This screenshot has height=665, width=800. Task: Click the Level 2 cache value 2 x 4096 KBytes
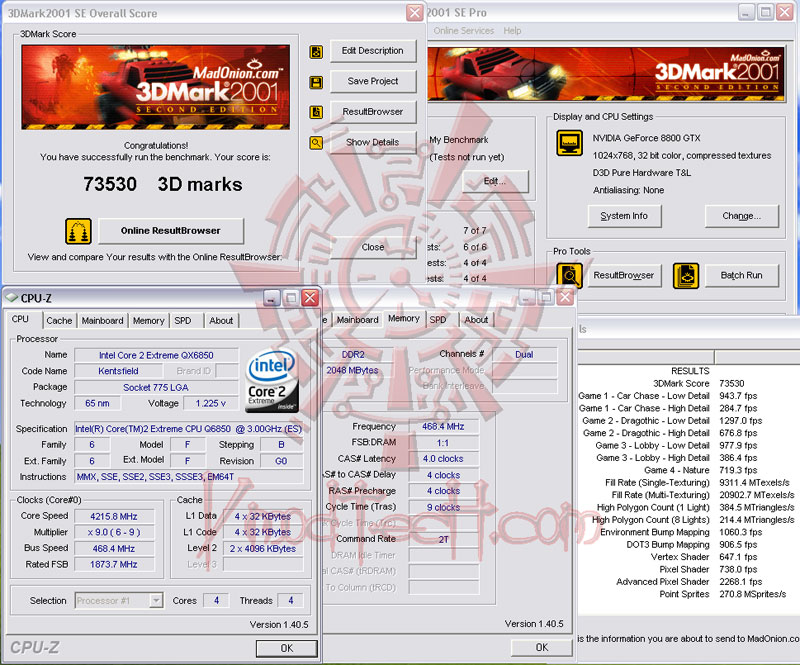263,549
